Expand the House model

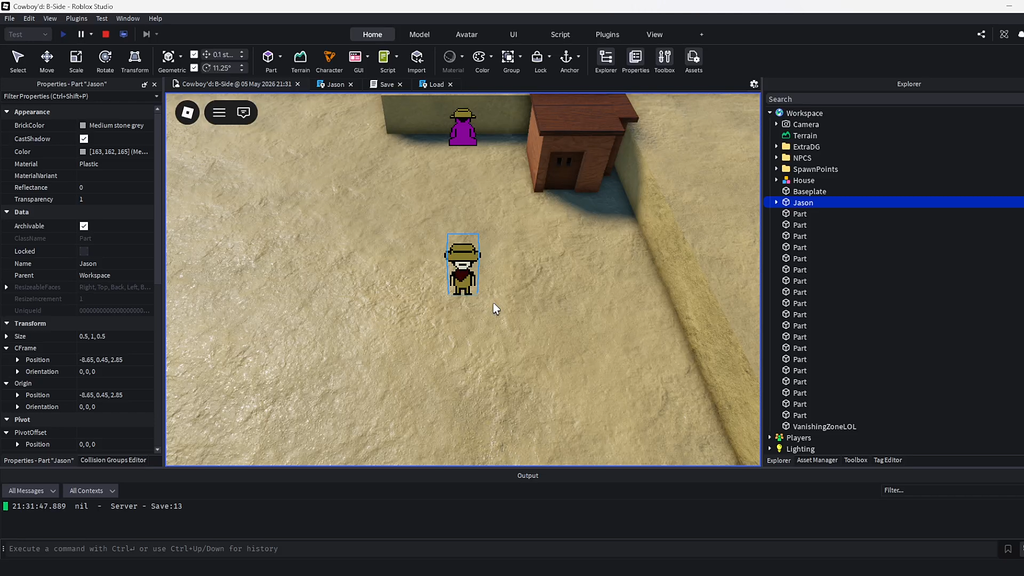coord(776,180)
